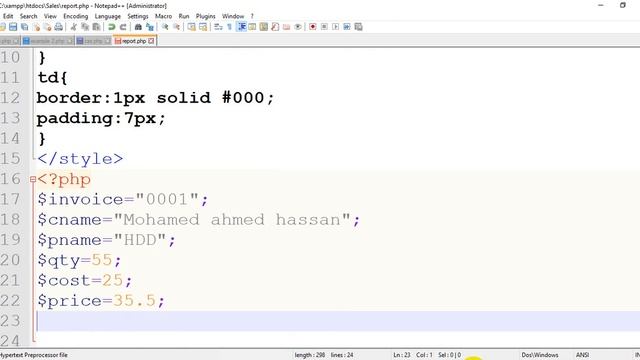This screenshot has width=640, height=360.
Task: Open the Edit menu
Action: (x=8, y=16)
